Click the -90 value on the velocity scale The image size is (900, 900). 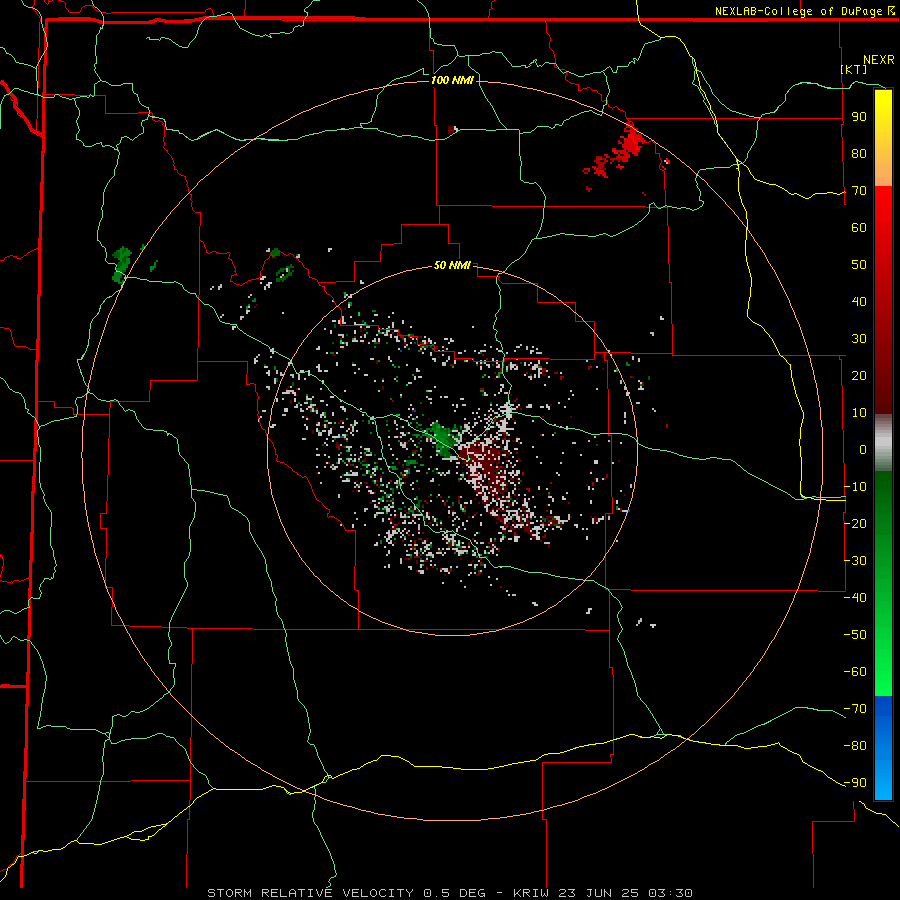click(856, 783)
